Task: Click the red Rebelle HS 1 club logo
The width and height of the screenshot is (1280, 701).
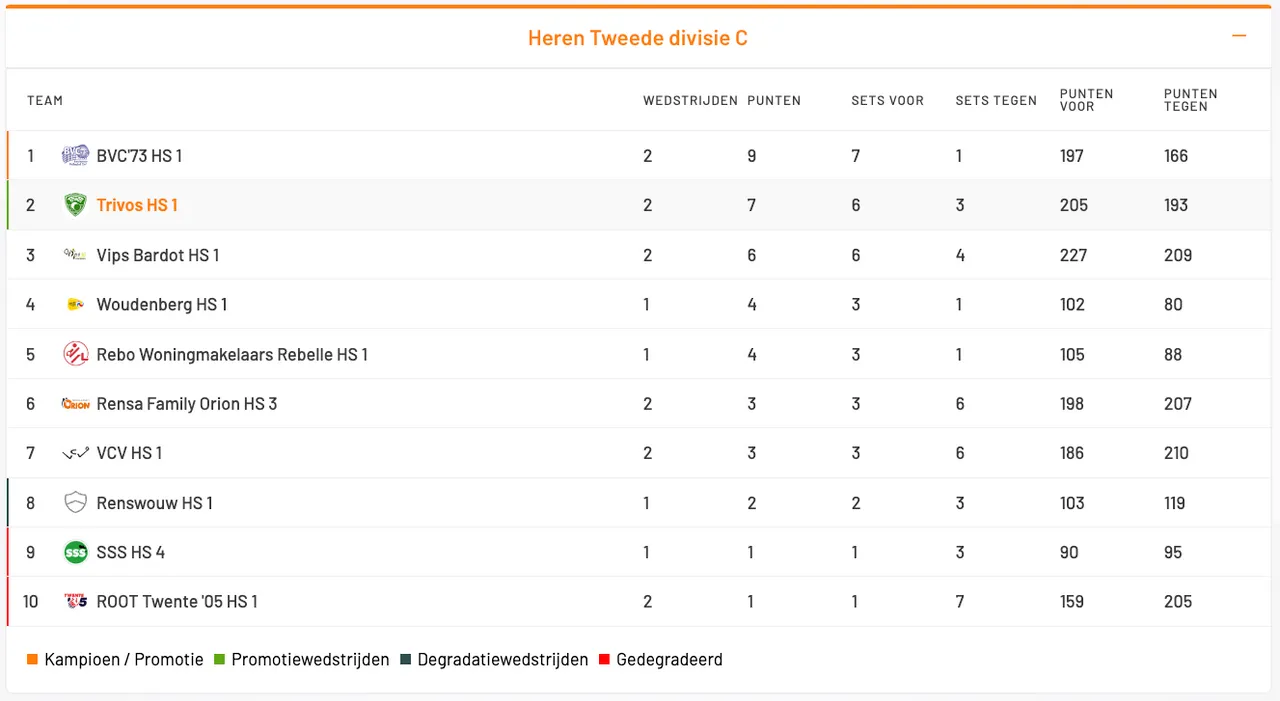Action: click(75, 354)
